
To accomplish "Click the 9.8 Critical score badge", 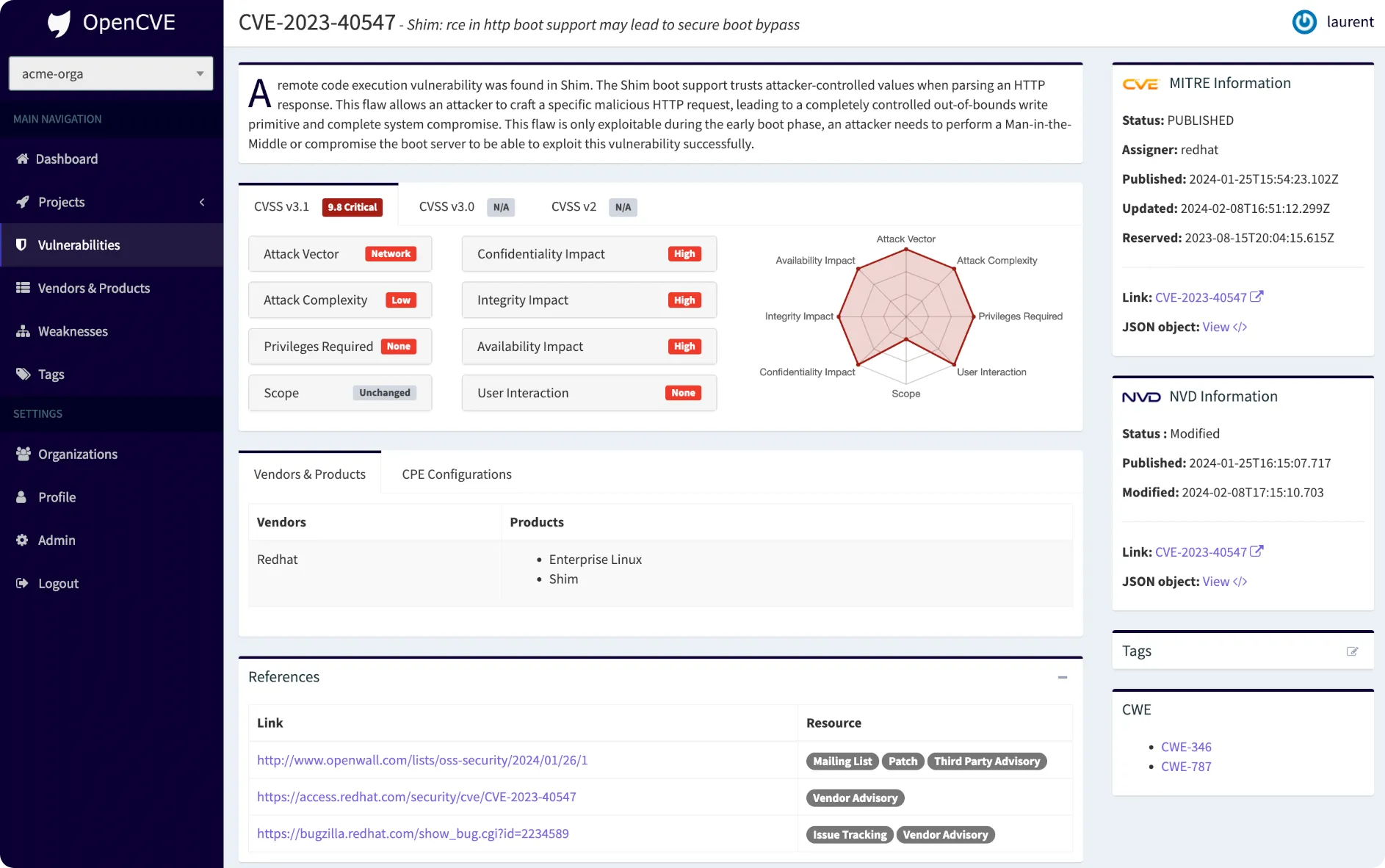I will coord(352,207).
